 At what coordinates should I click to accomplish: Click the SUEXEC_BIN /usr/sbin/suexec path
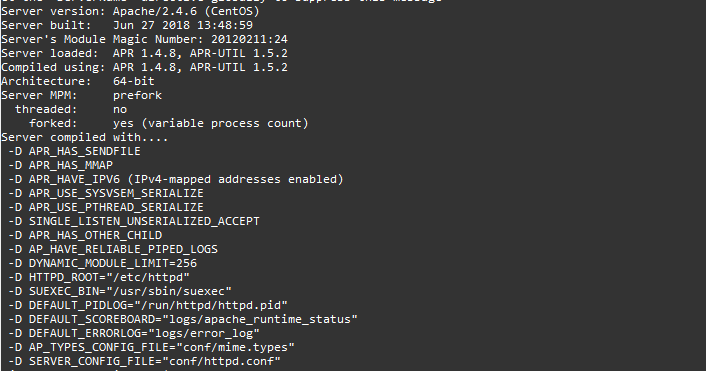[x=168, y=291]
